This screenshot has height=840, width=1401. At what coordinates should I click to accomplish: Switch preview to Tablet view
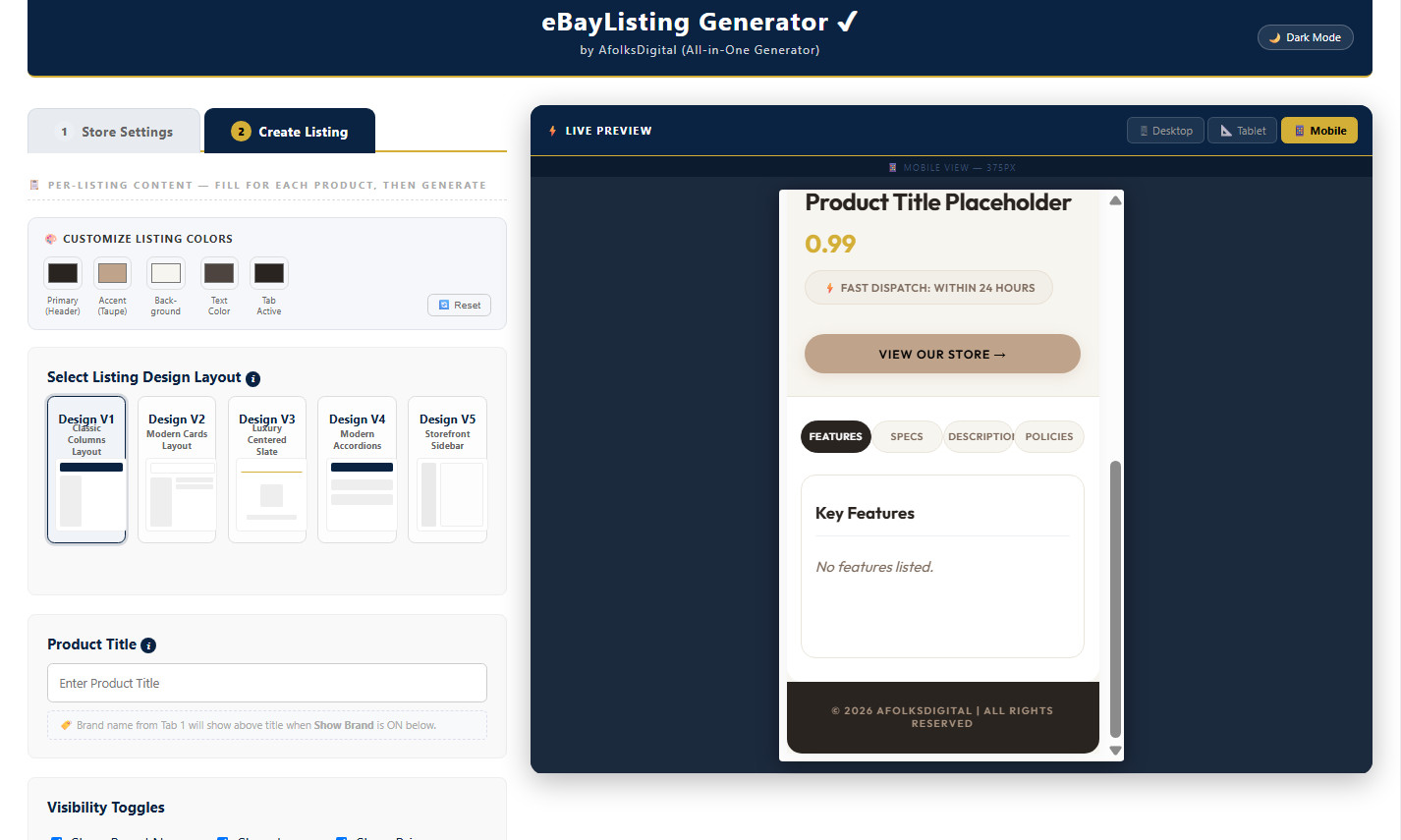(1243, 131)
